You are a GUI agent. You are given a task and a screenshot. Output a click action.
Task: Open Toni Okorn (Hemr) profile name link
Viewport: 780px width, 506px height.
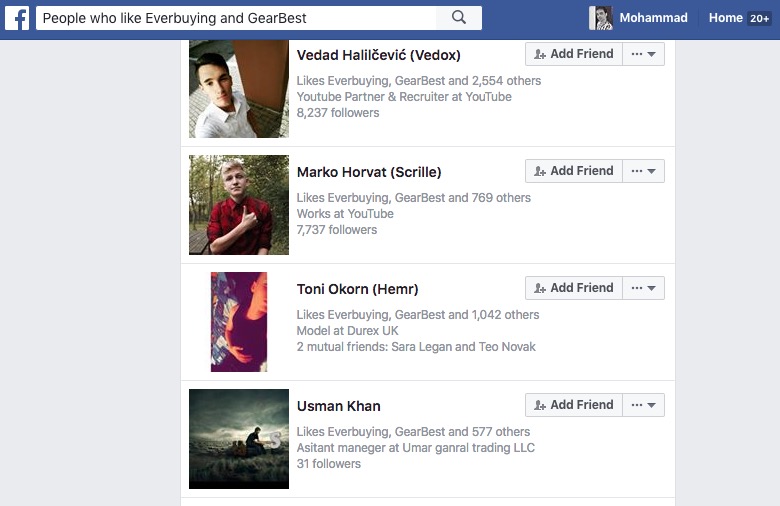[357, 289]
